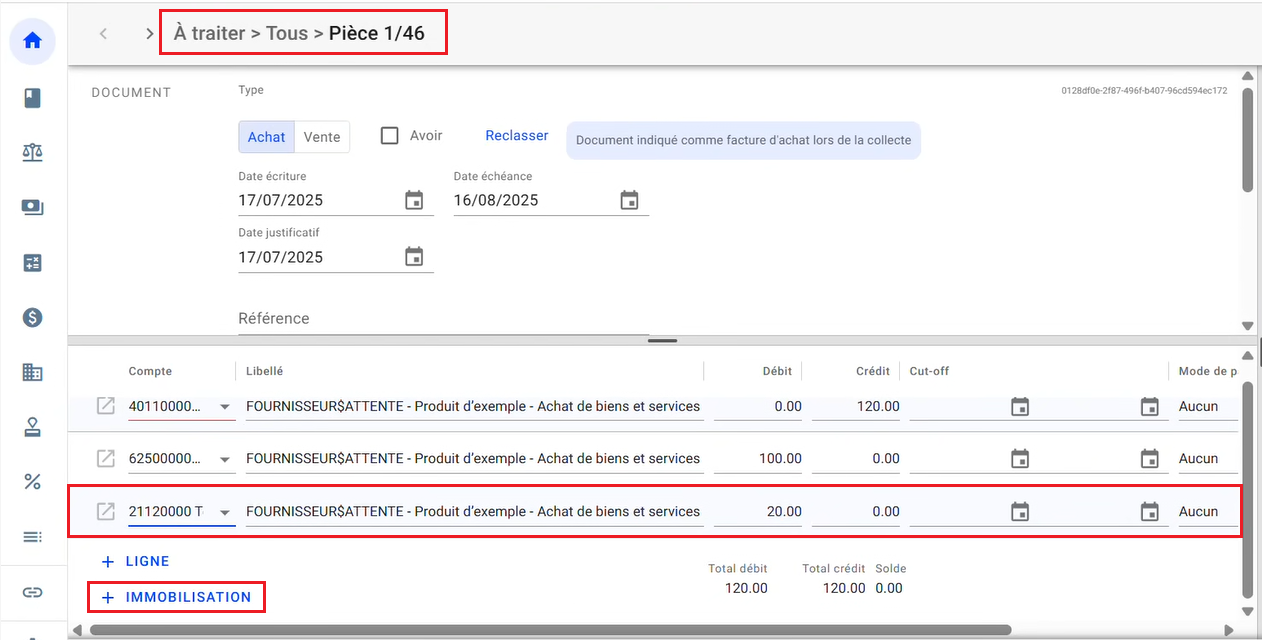The image size is (1262, 640).
Task: Edit debit value 20.00
Action: pos(757,511)
